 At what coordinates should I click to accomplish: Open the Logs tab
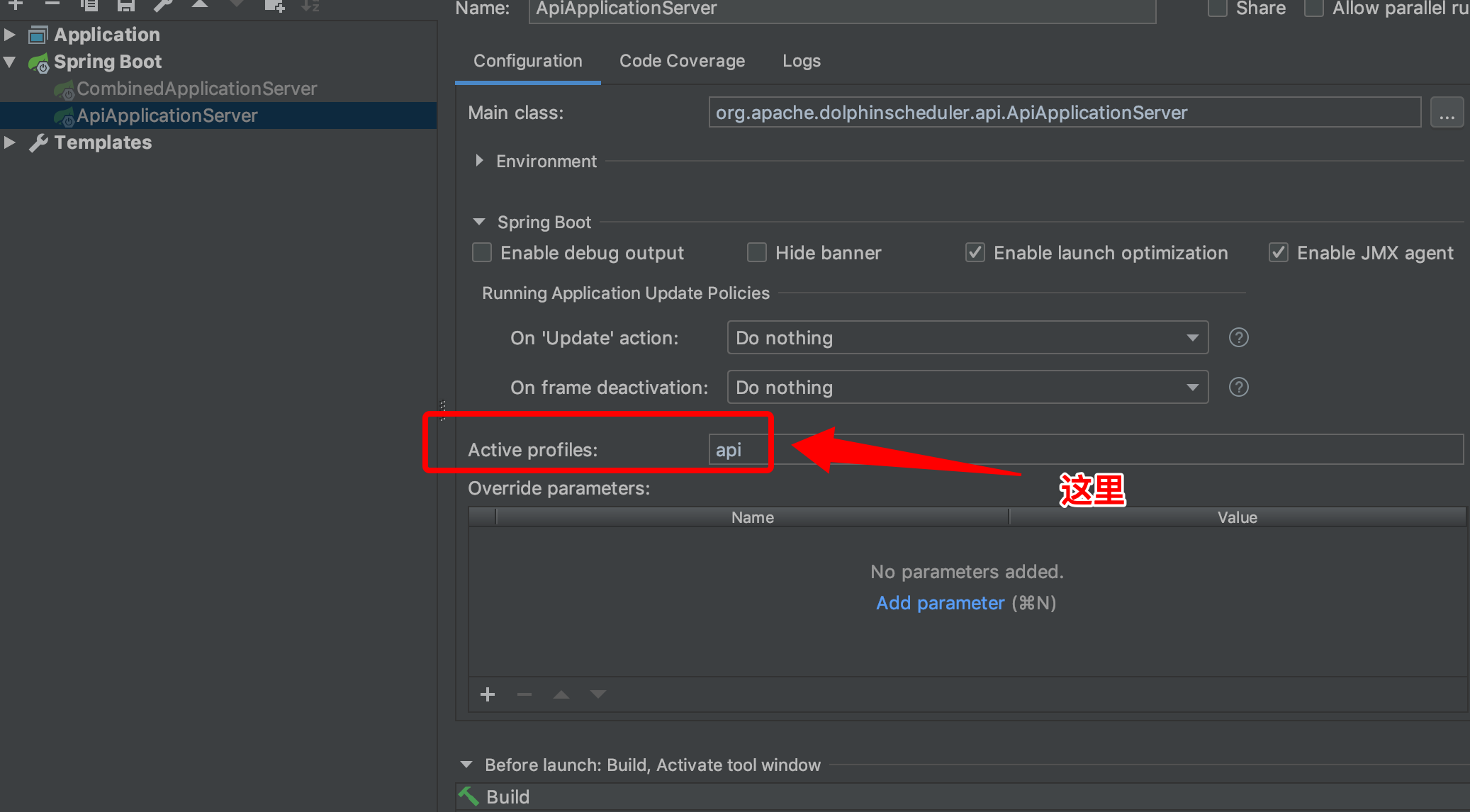[x=801, y=61]
